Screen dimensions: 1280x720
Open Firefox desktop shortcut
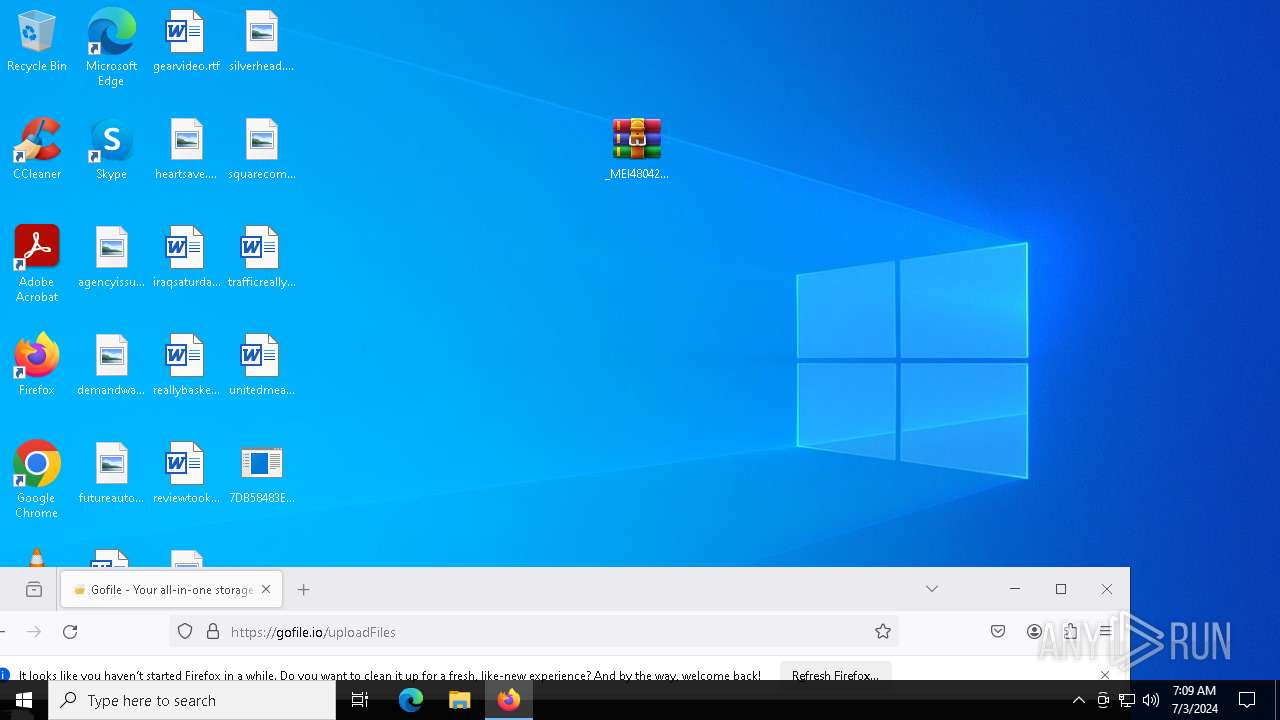pyautogui.click(x=37, y=365)
